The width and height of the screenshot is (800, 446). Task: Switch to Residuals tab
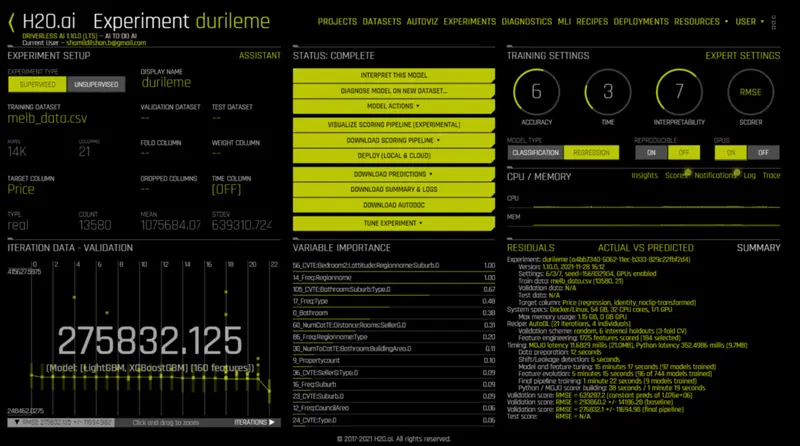[531, 248]
